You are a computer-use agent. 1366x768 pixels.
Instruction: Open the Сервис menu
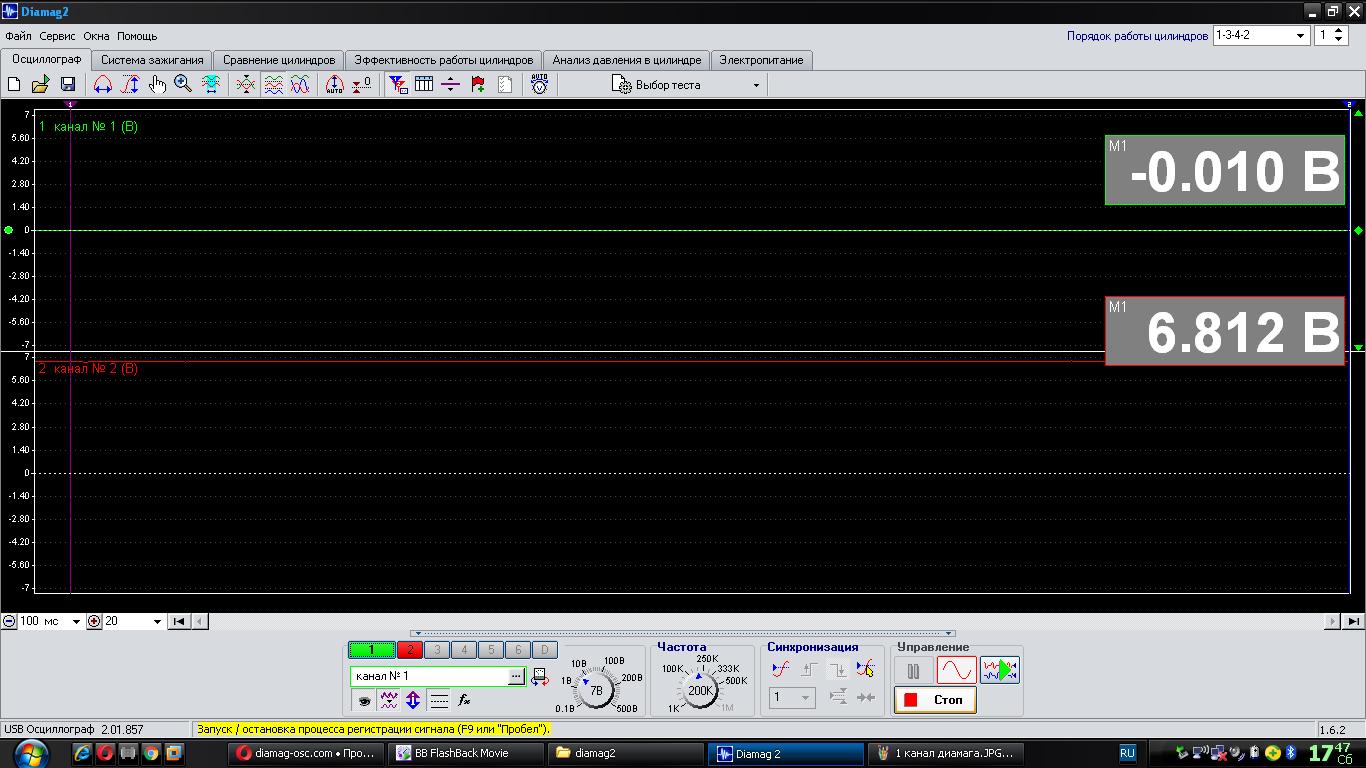[57, 36]
